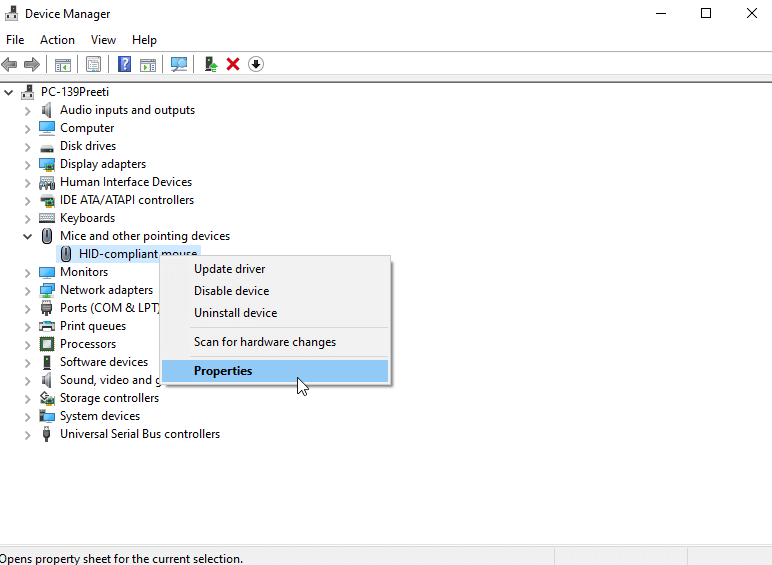
Task: Select Mice and other pointing devices label
Action: [x=145, y=236]
